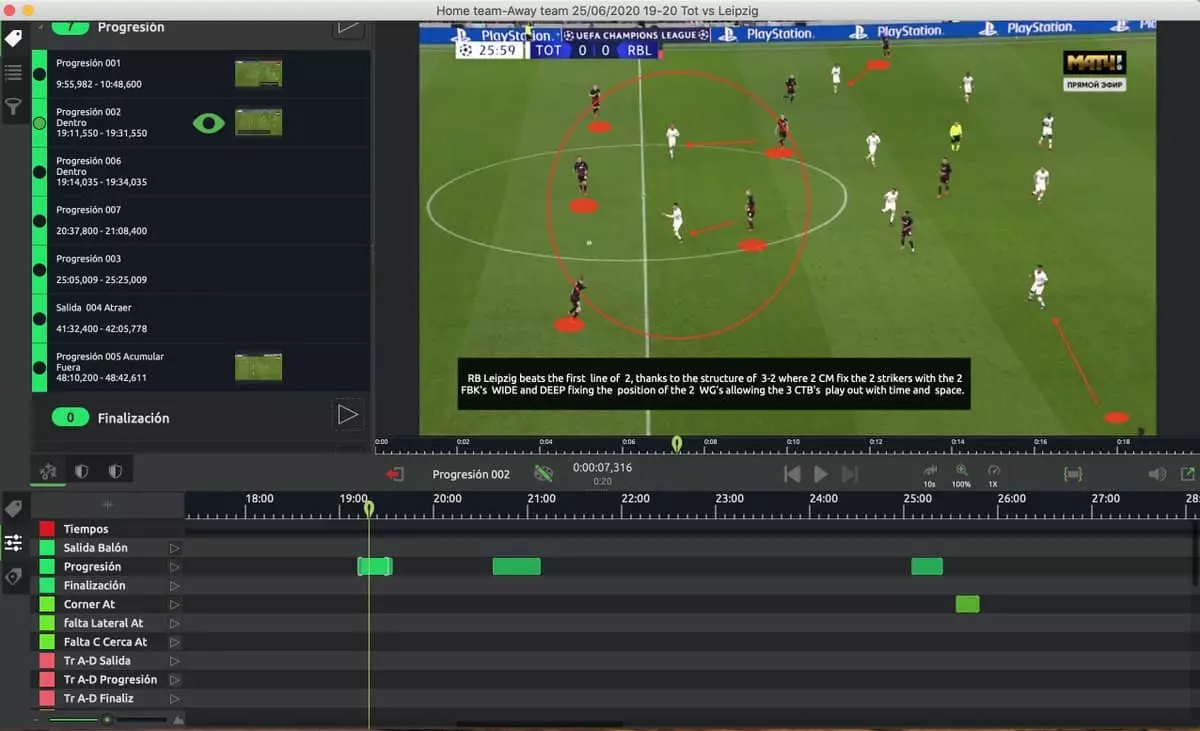Expand the Corner At timeline row arrow
Image resolution: width=1200 pixels, height=731 pixels.
(x=175, y=604)
